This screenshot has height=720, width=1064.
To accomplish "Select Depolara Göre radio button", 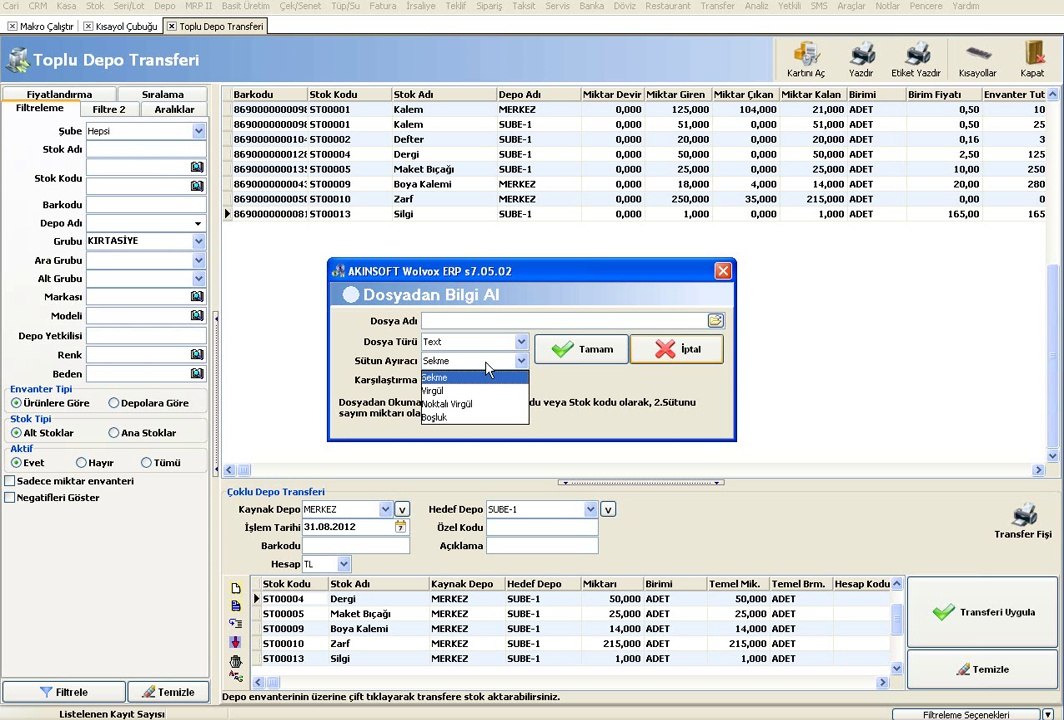I will [x=113, y=403].
